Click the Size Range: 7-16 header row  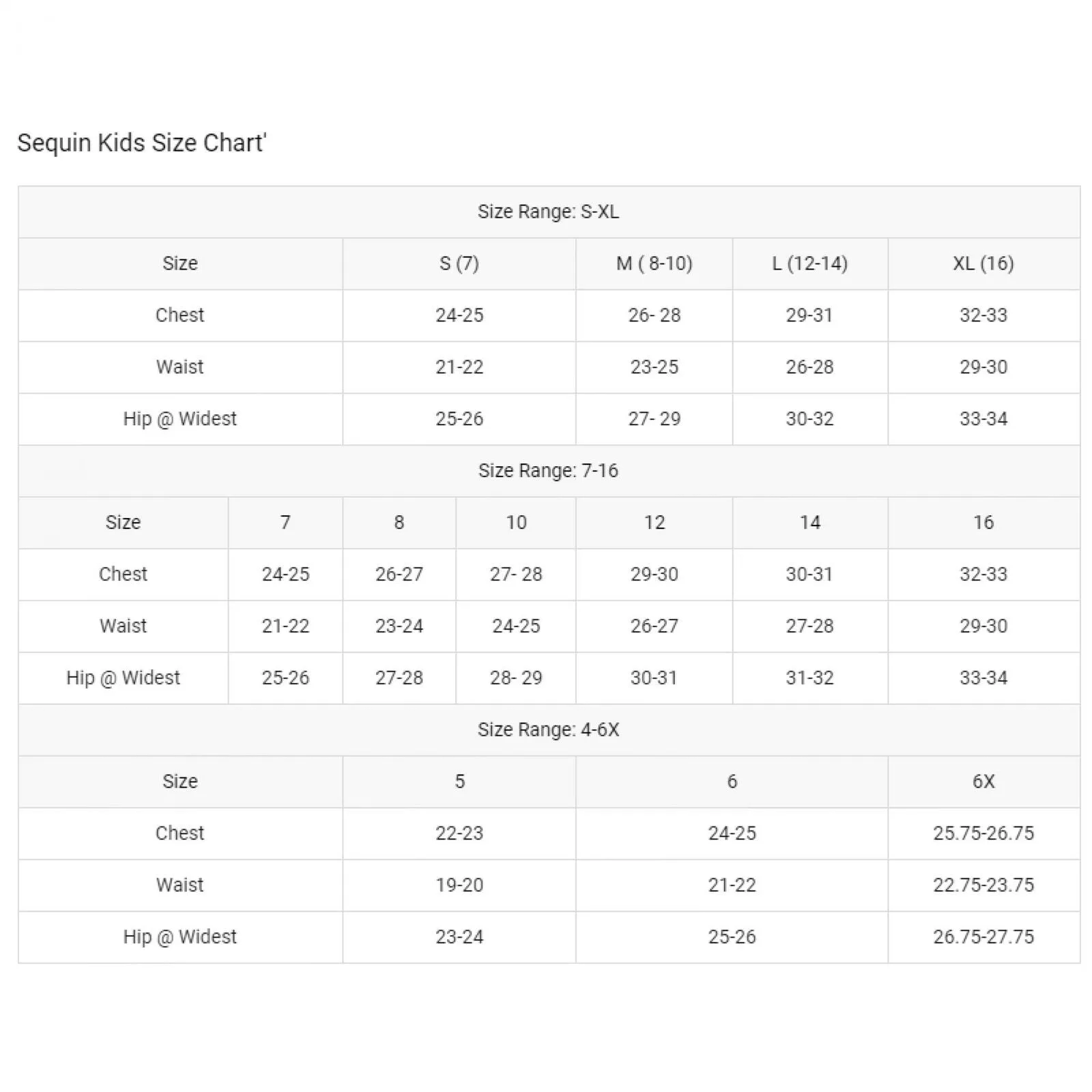click(549, 471)
